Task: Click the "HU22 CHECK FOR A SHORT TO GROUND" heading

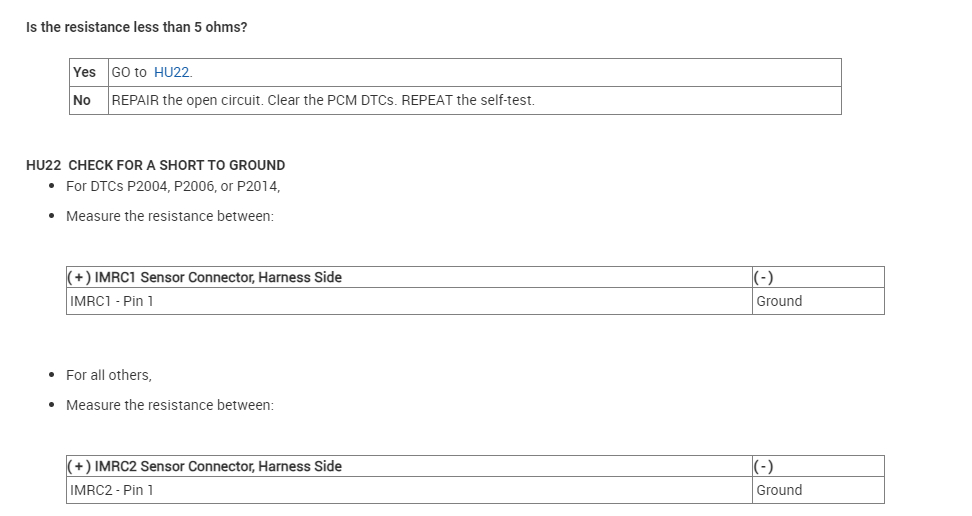Action: pos(156,165)
